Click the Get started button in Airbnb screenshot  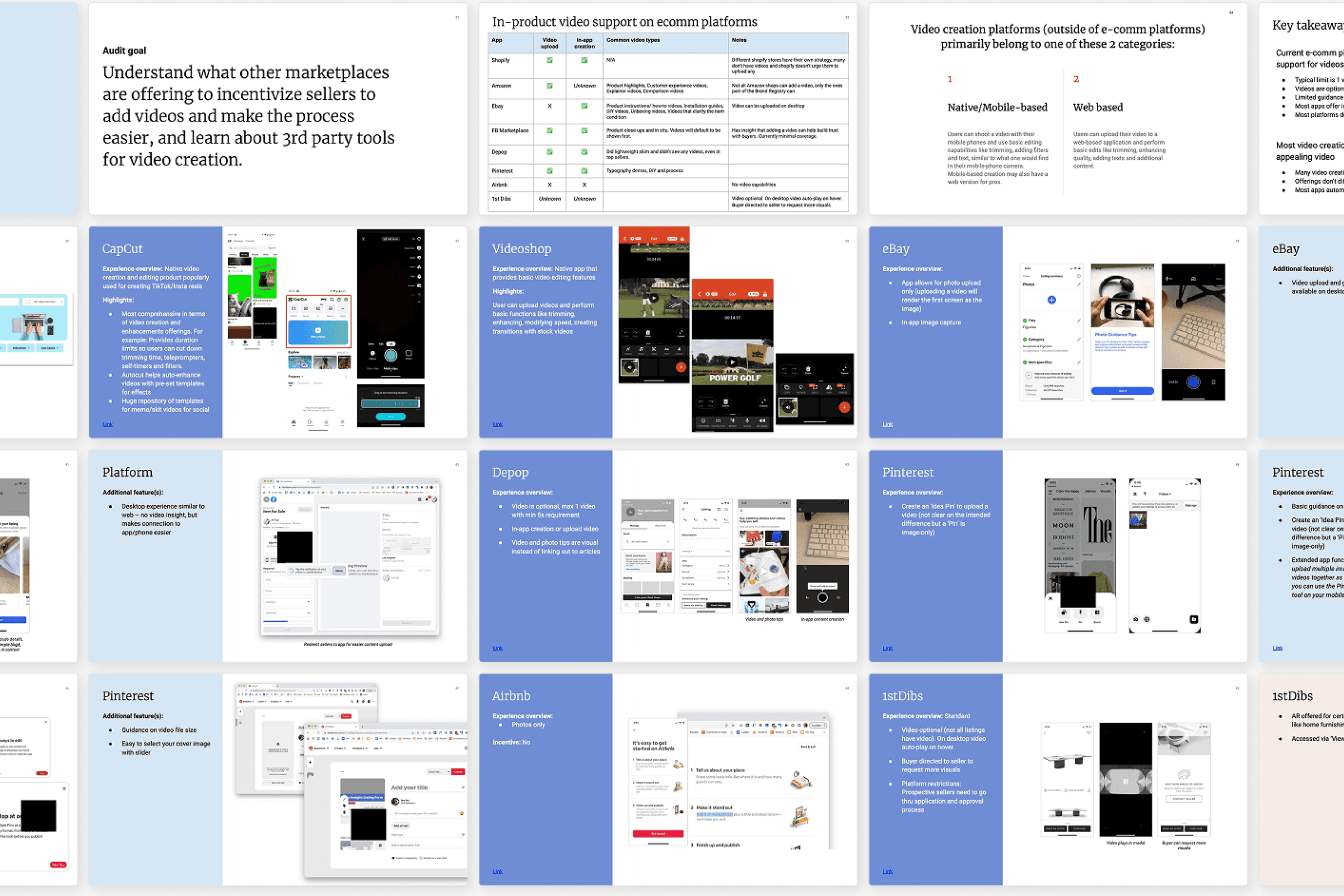coord(657,834)
